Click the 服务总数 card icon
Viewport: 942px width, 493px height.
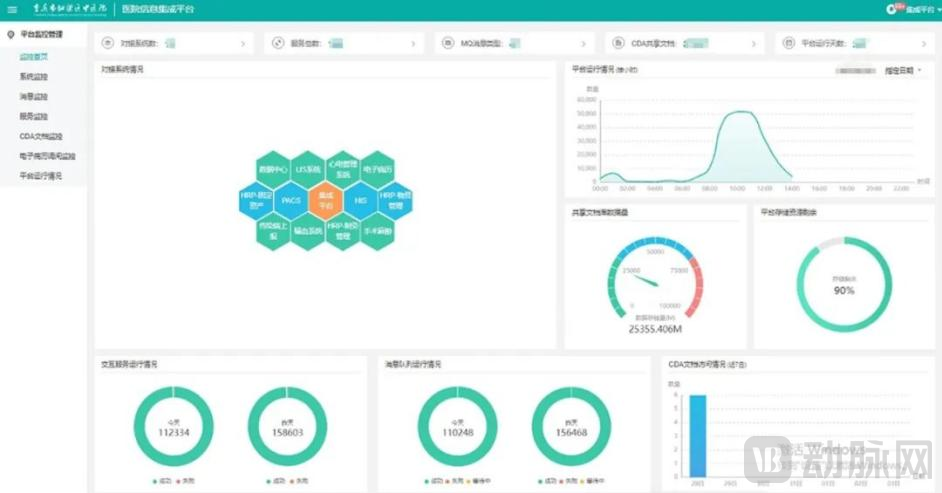click(x=279, y=44)
